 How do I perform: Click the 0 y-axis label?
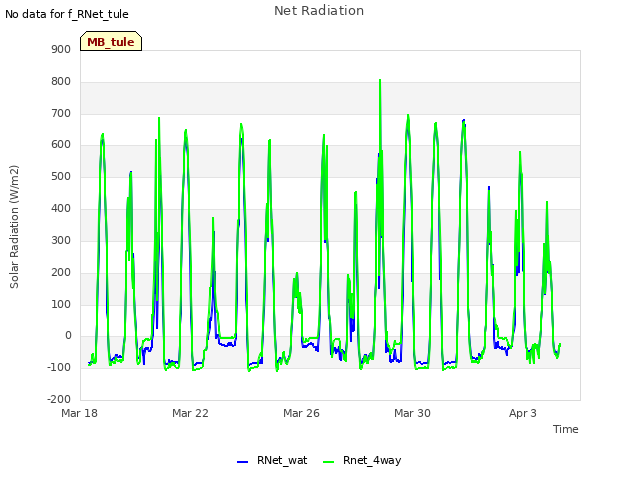(x=68, y=336)
